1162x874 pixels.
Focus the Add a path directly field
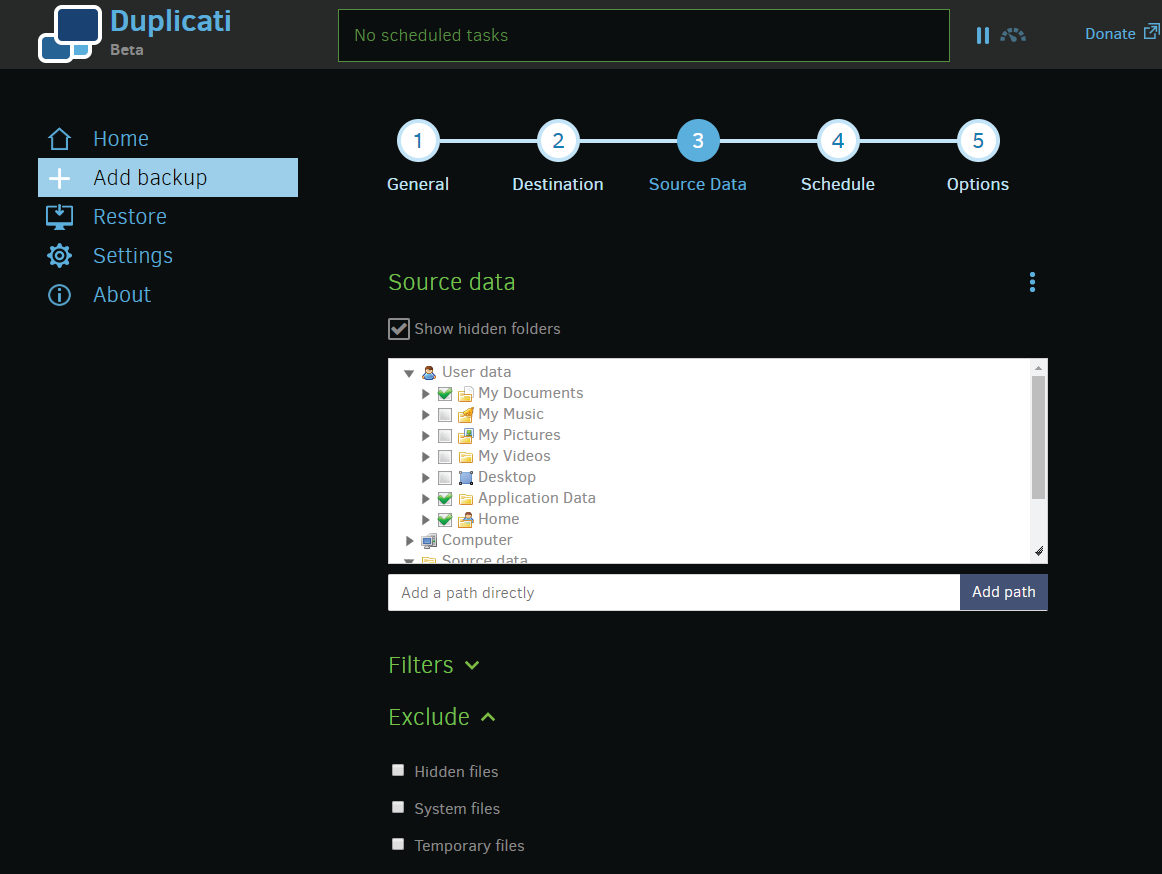click(x=674, y=592)
